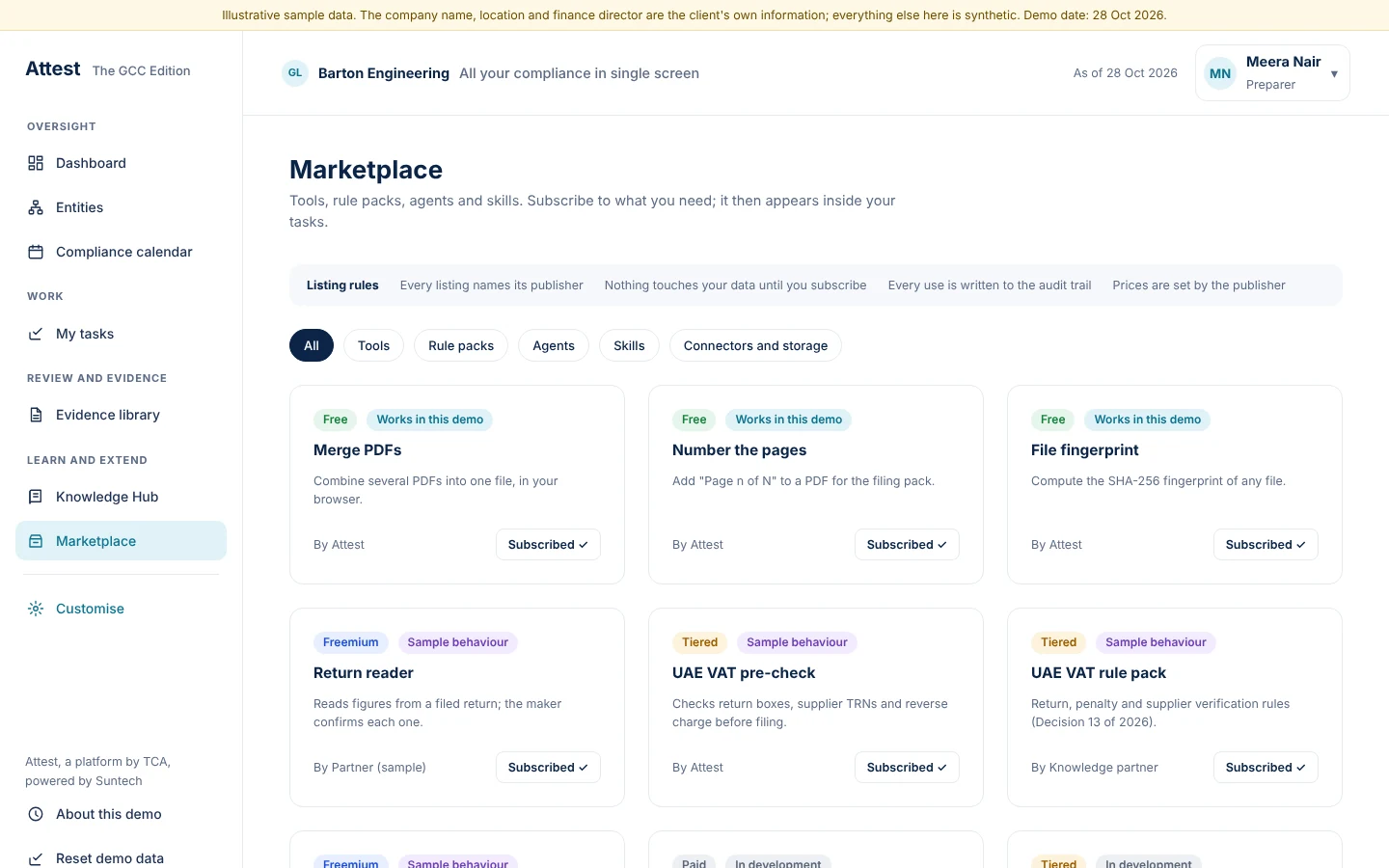1389x868 pixels.
Task: Click the Reset demo data icon
Action: click(x=36, y=858)
